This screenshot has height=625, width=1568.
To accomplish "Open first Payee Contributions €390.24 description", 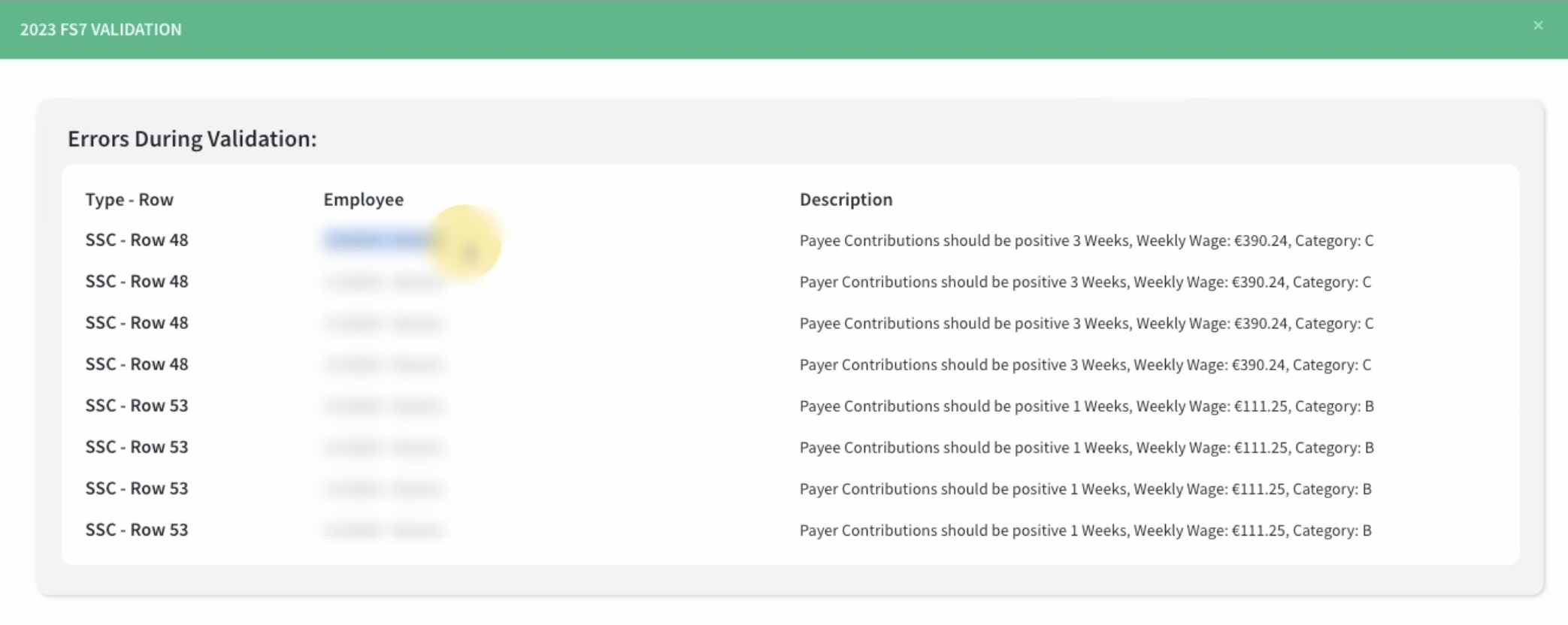I will [1087, 240].
